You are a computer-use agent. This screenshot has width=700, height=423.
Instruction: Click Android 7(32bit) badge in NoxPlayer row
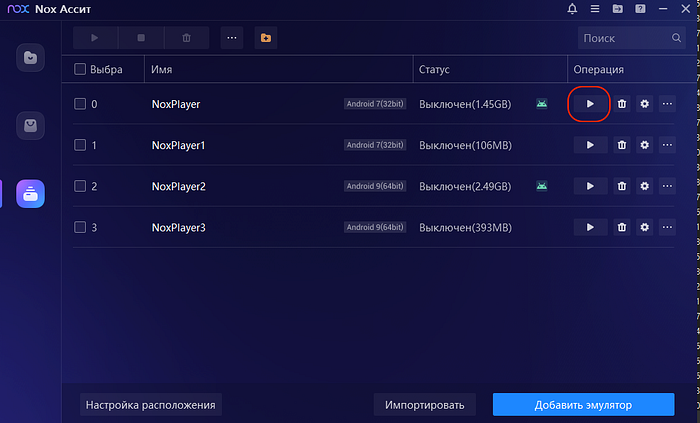click(x=375, y=104)
